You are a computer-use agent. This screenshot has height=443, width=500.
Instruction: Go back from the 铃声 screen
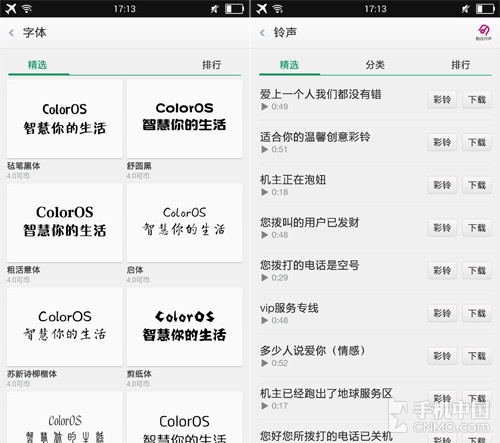[x=263, y=33]
